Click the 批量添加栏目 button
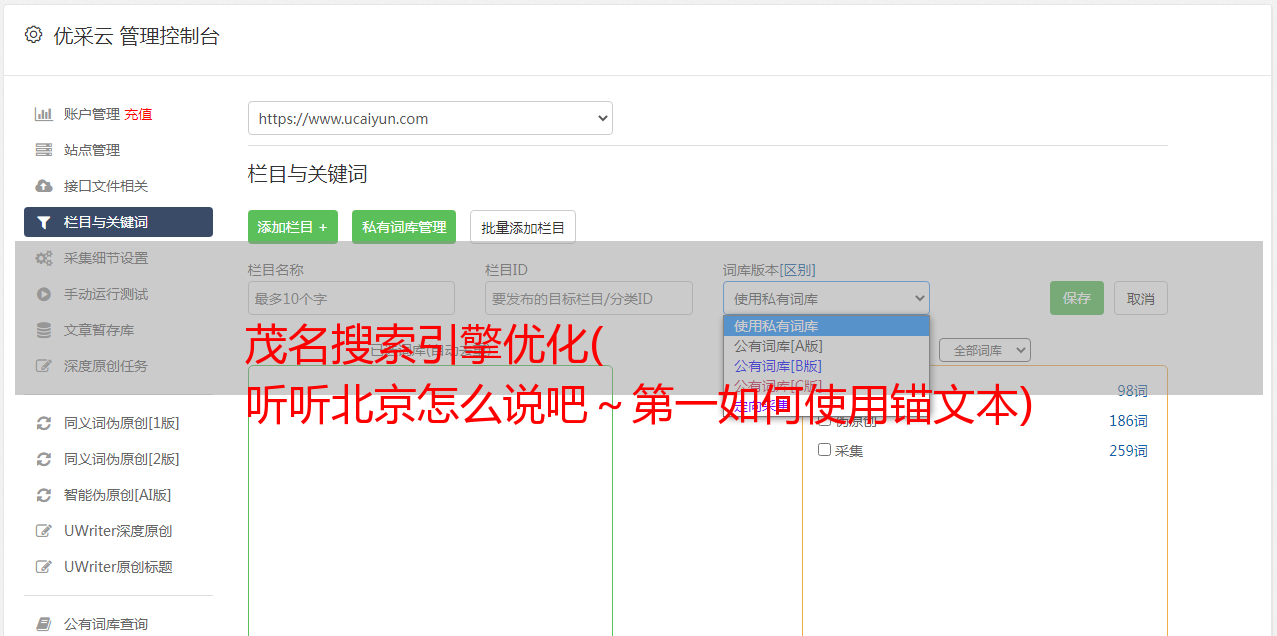 coord(523,227)
